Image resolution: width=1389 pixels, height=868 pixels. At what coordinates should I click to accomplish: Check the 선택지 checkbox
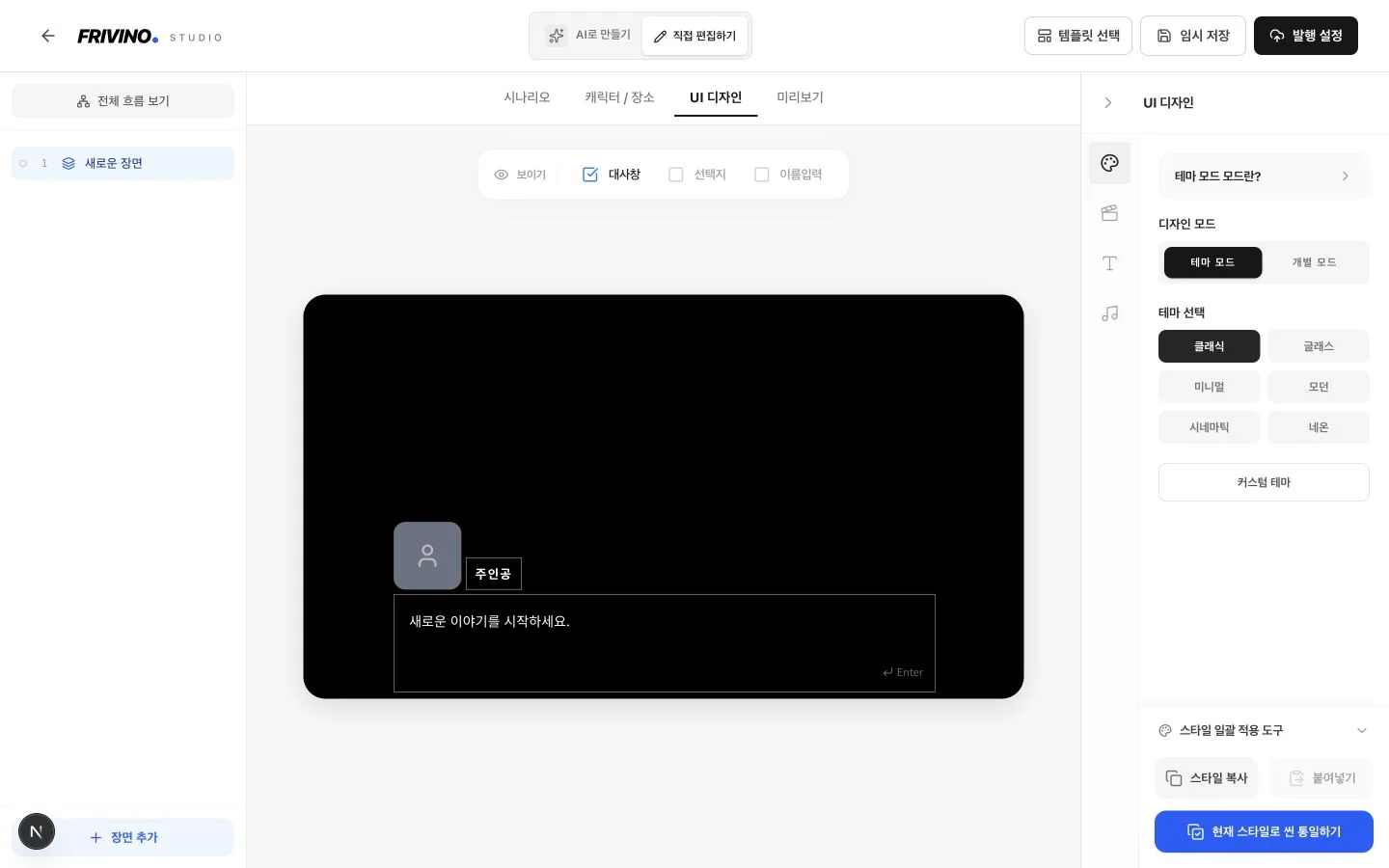pos(676,175)
